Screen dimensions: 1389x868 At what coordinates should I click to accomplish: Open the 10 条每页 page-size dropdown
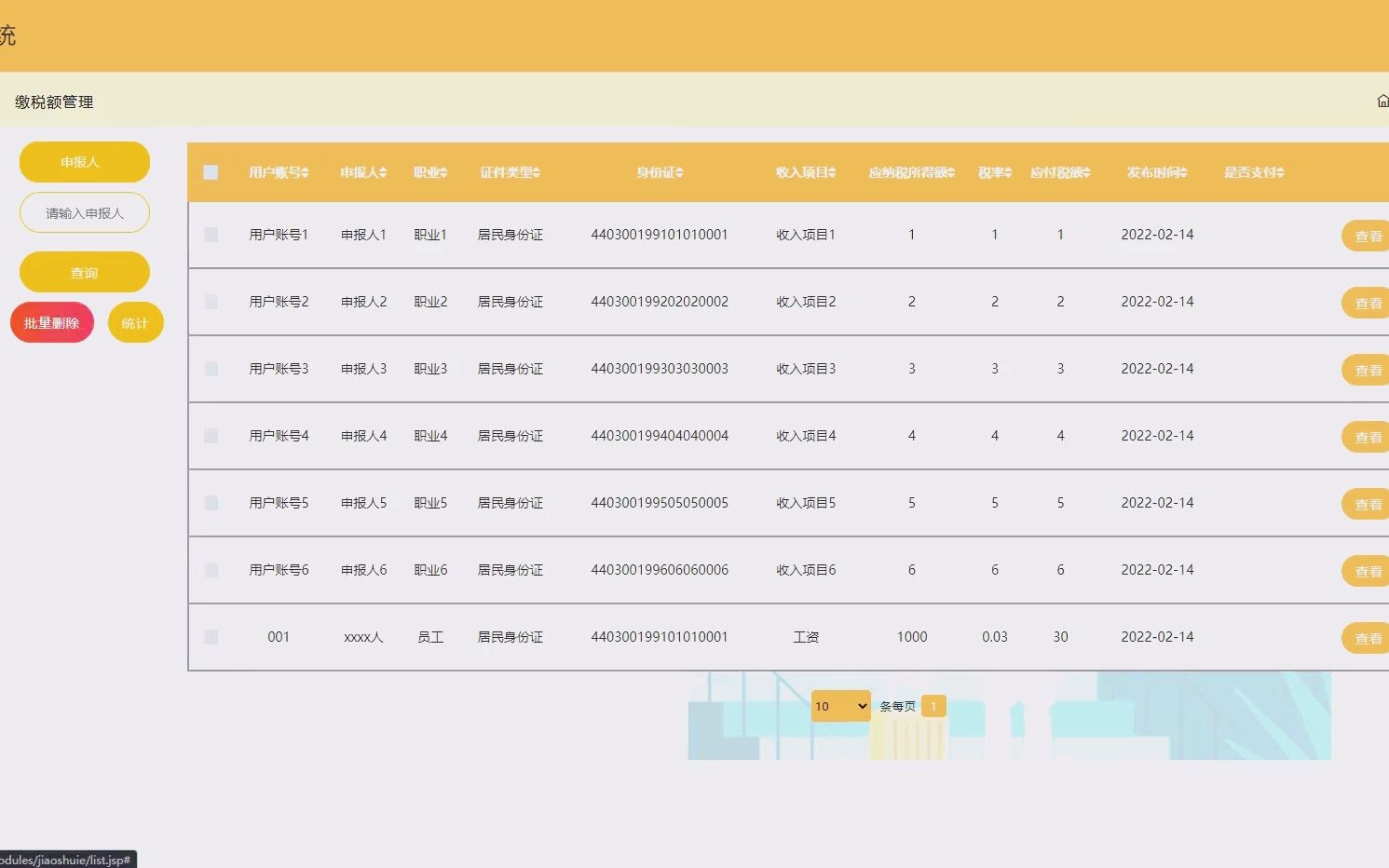[x=839, y=706]
